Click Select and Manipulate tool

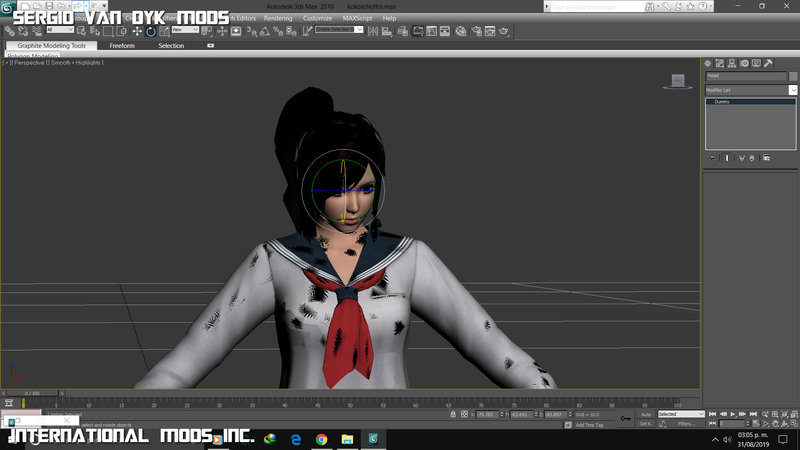(x=222, y=31)
